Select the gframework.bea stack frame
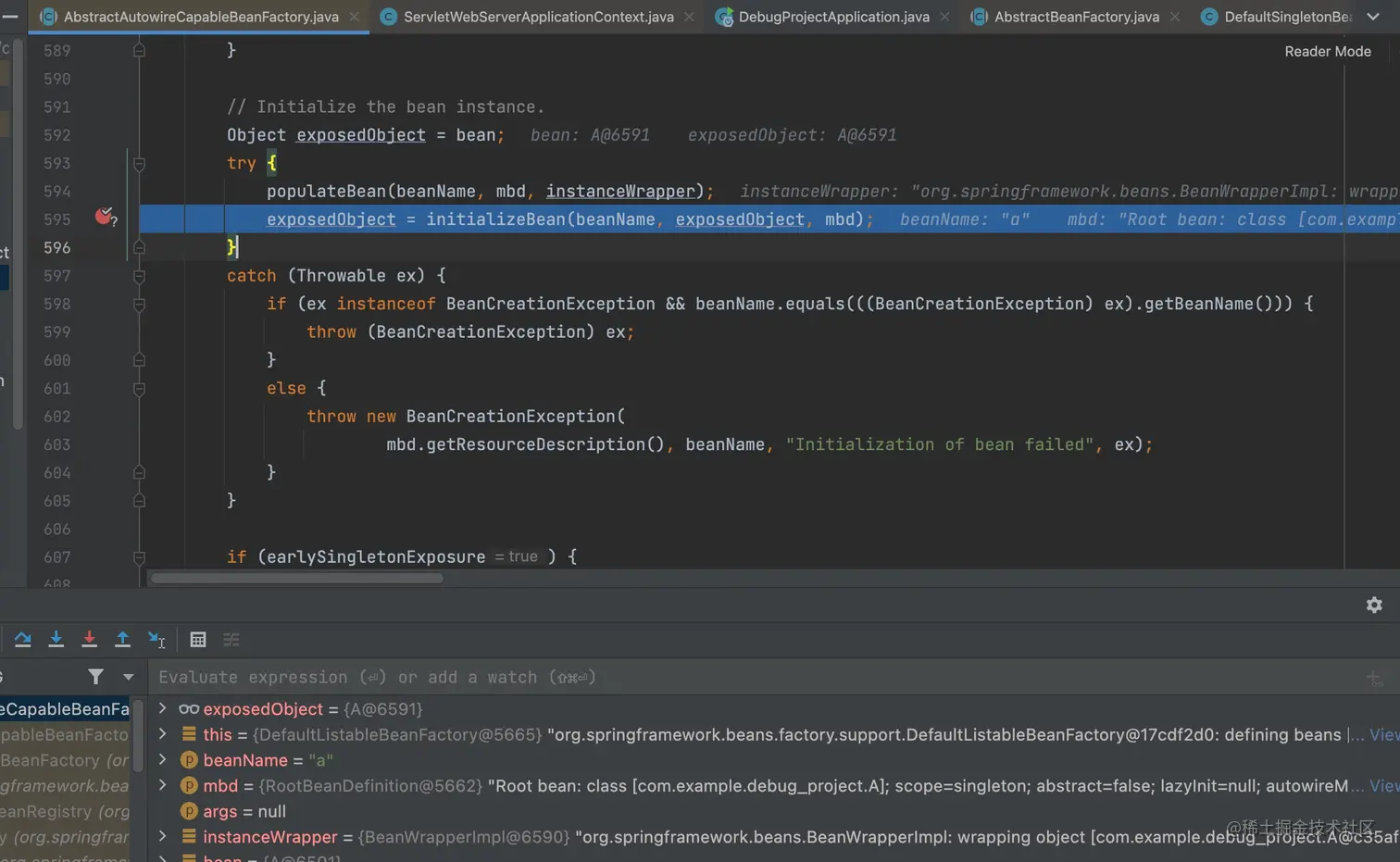 tap(65, 786)
